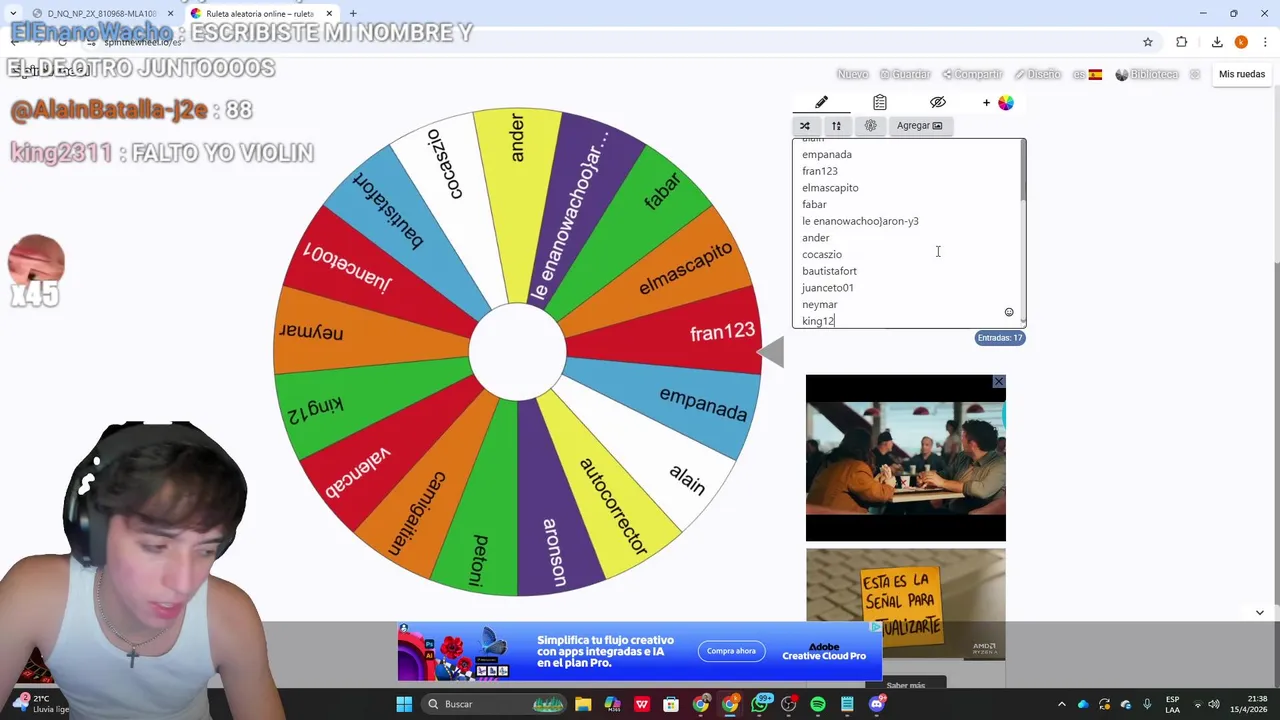Switch to the Ruleta aleatoria online tab
The width and height of the screenshot is (1280, 720).
[x=261, y=13]
